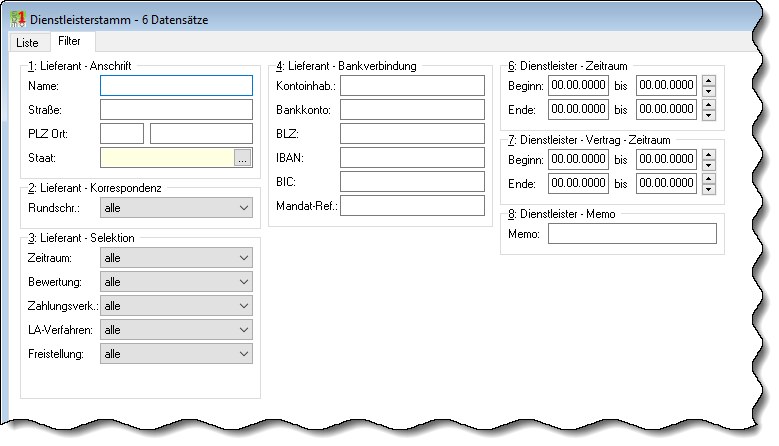Click Vertrag Zeitraum Ende from-date field
This screenshot has height=446, width=779.
point(578,183)
